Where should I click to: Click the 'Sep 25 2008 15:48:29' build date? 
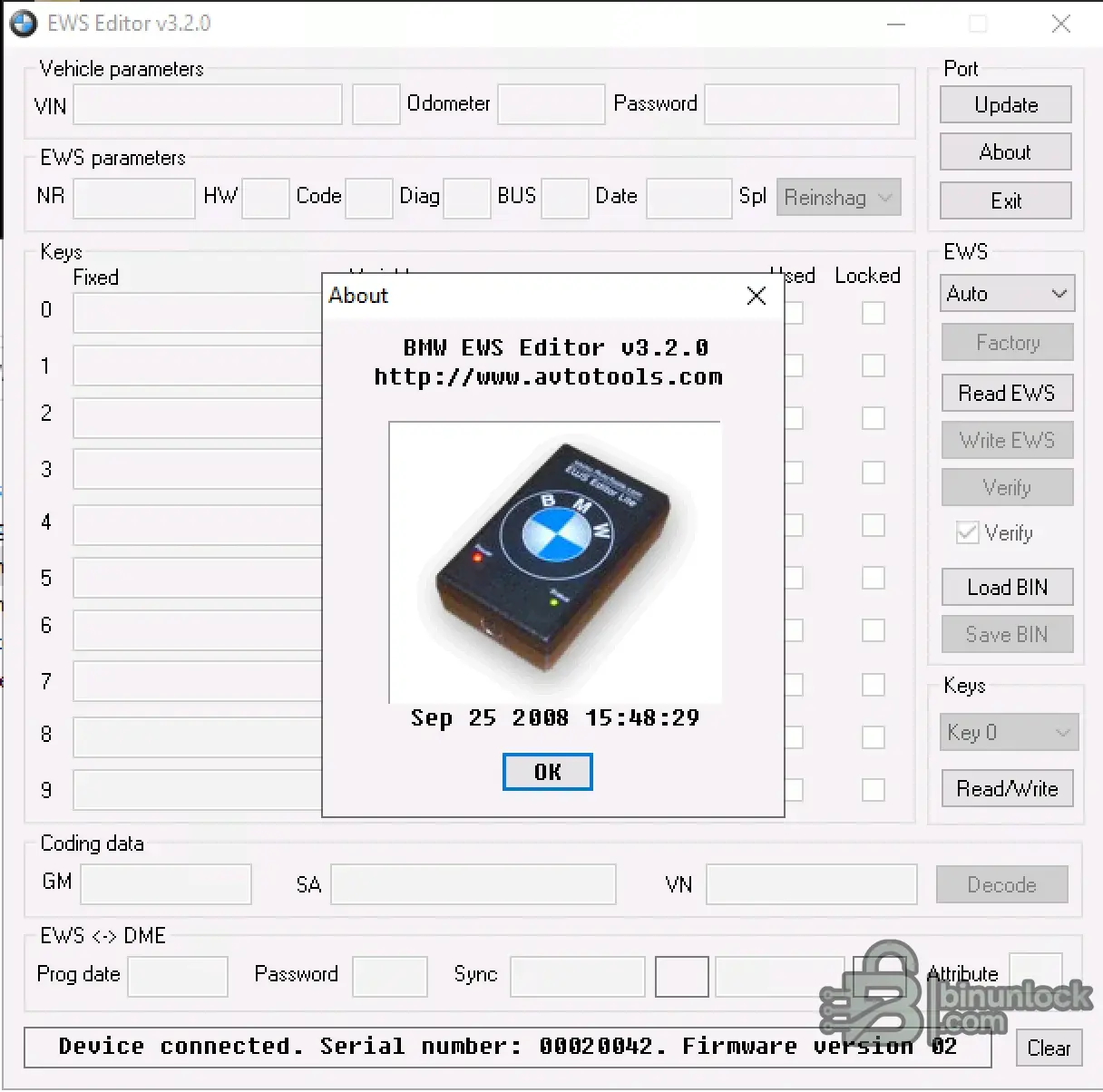(x=555, y=718)
